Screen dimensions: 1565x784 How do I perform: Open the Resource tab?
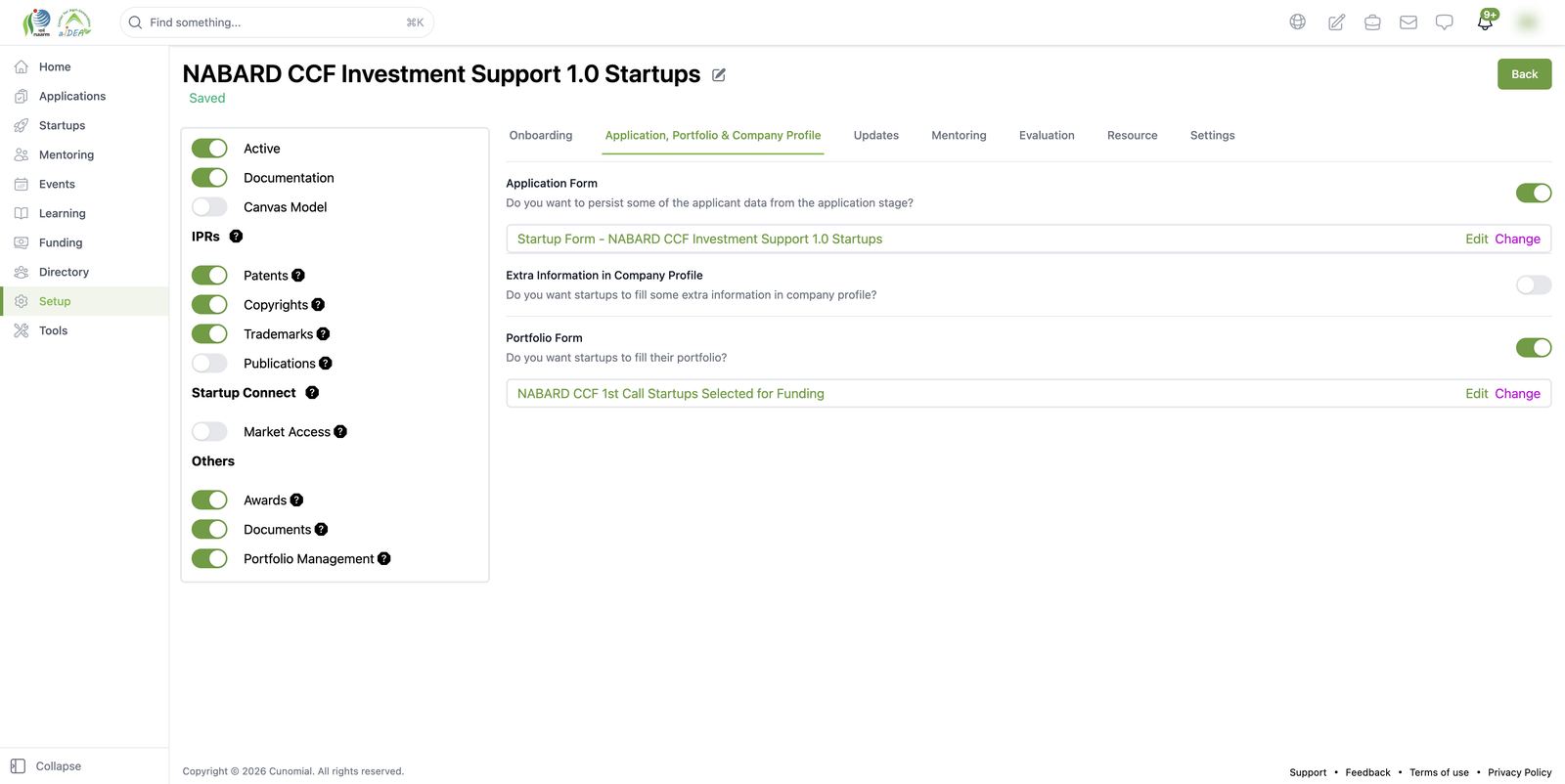click(1132, 136)
